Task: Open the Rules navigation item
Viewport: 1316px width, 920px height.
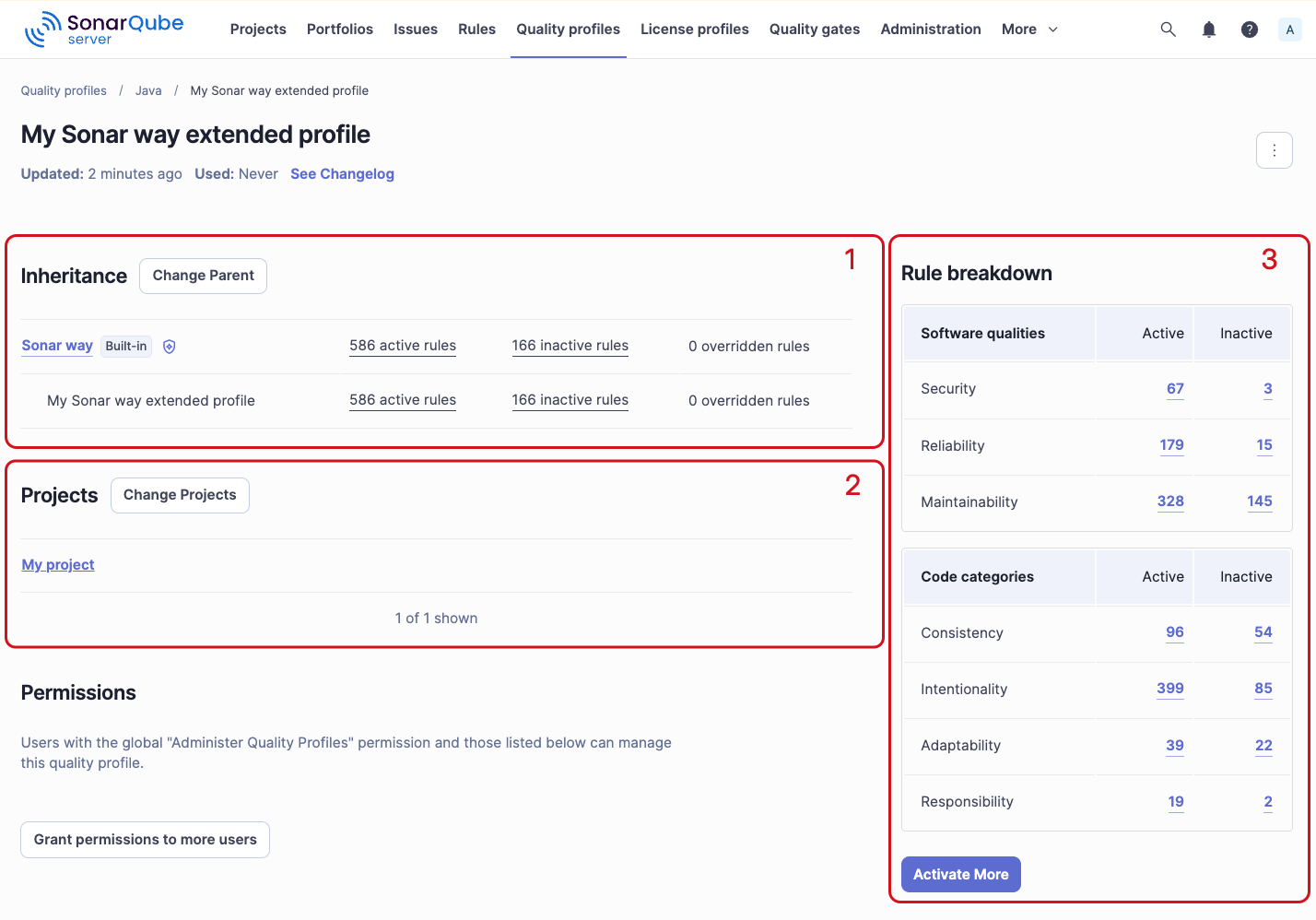Action: [476, 29]
